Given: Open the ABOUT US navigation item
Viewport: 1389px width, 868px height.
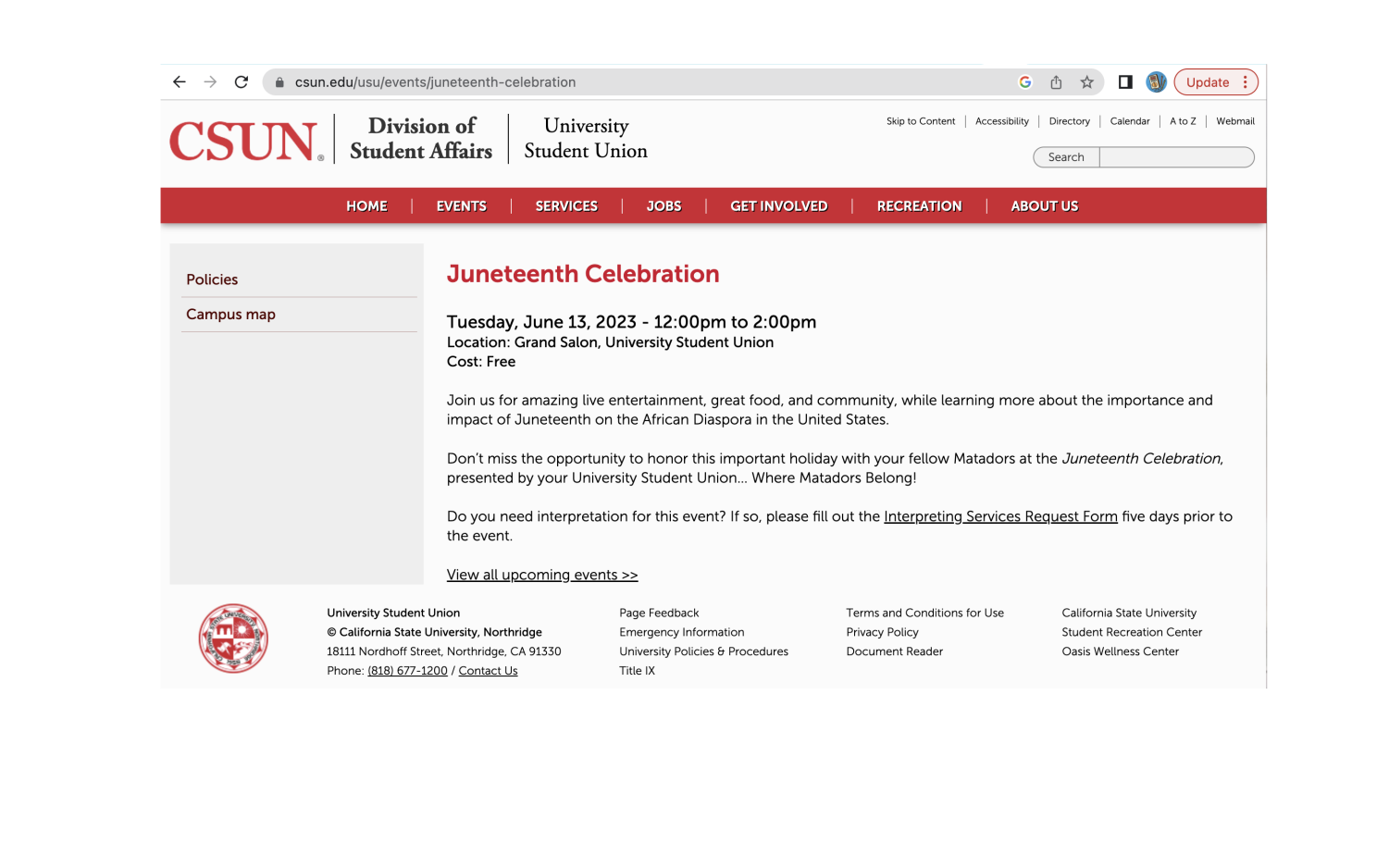Looking at the screenshot, I should click(1044, 205).
